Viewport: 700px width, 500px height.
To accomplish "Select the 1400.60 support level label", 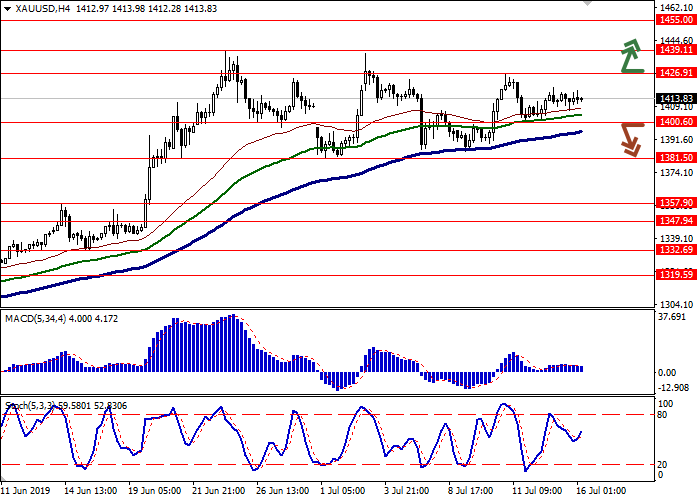I will point(675,122).
